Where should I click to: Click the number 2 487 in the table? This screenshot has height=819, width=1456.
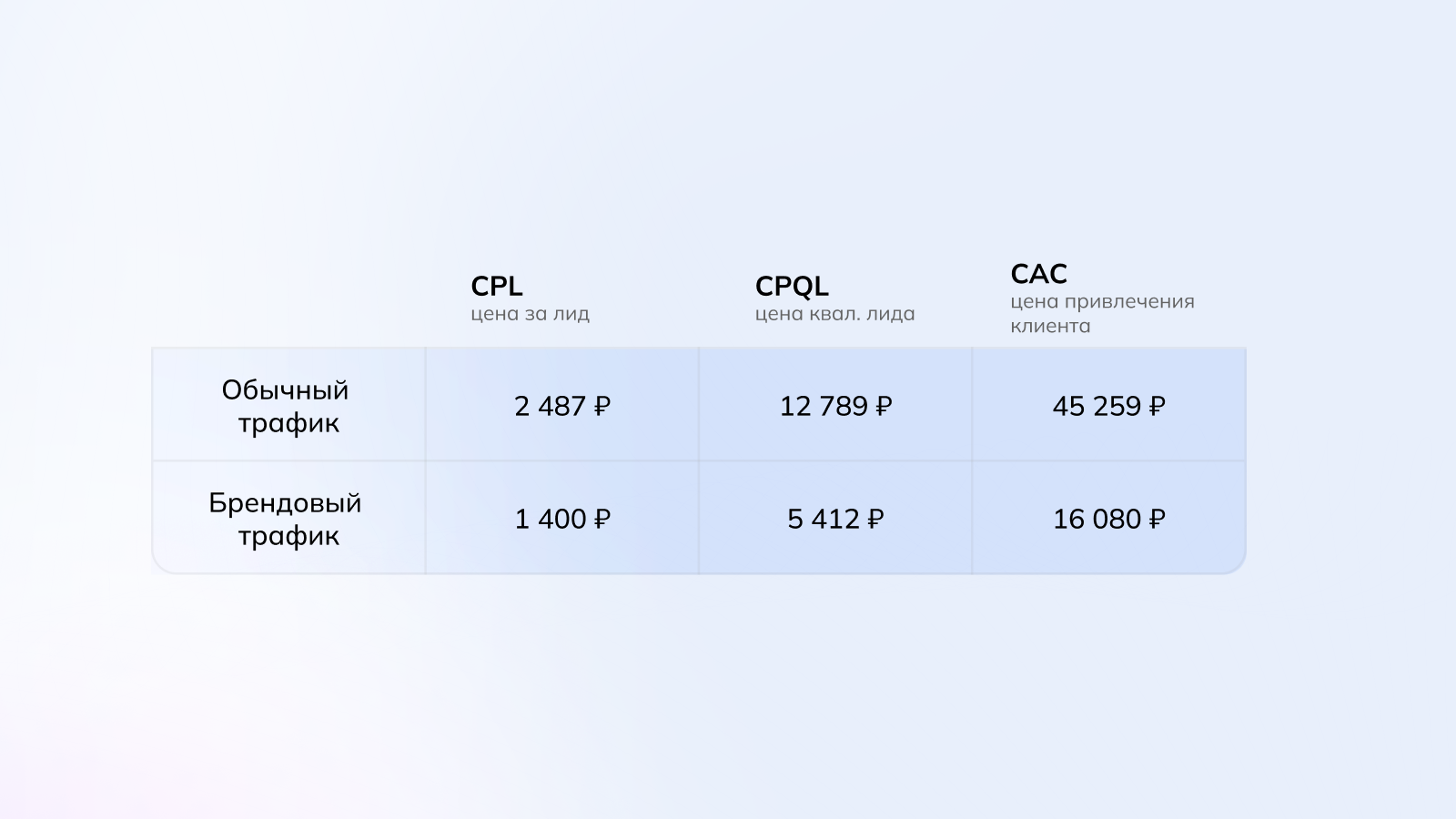tap(550, 406)
